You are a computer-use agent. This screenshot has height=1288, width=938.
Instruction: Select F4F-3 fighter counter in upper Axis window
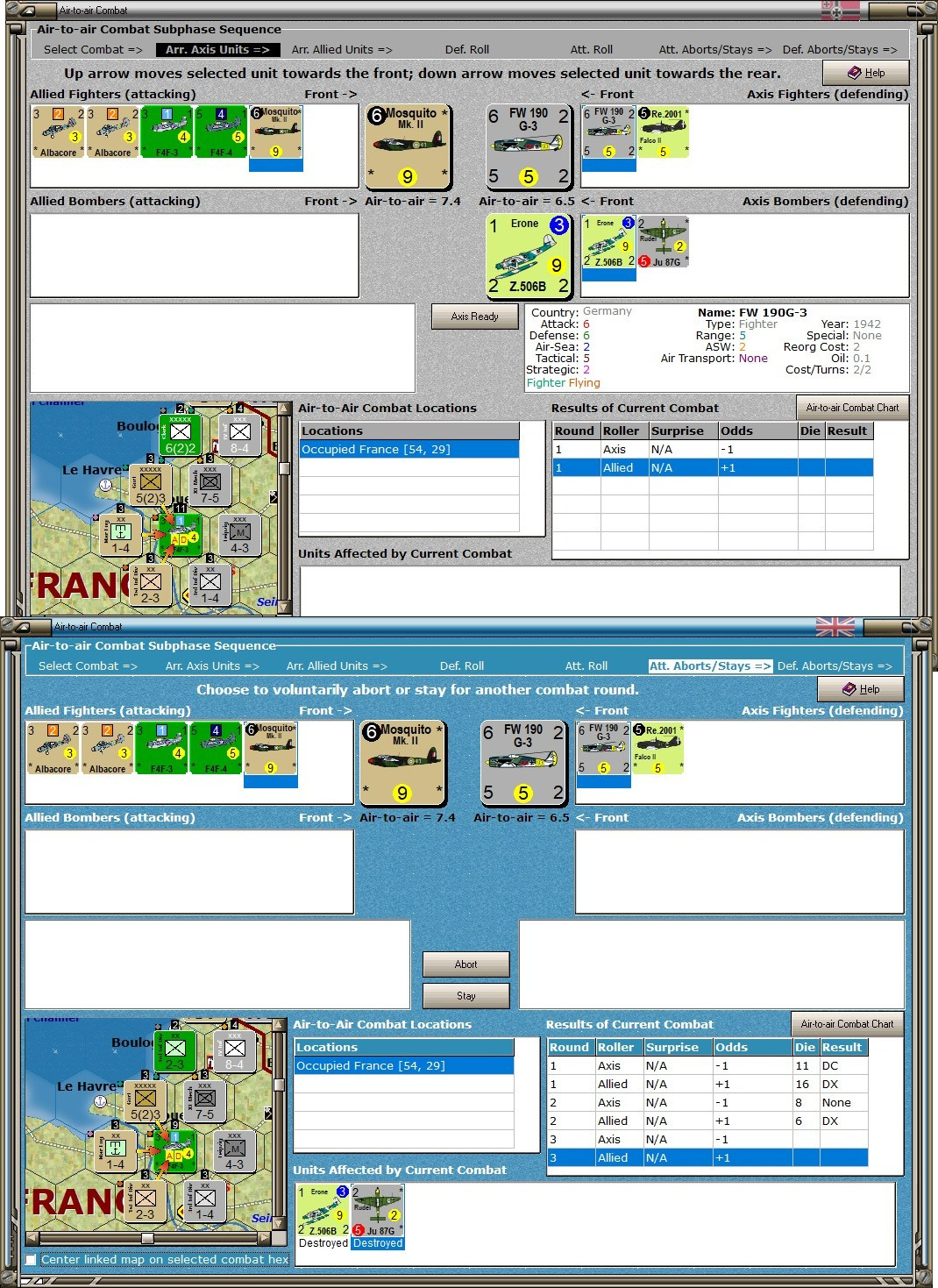coord(167,132)
